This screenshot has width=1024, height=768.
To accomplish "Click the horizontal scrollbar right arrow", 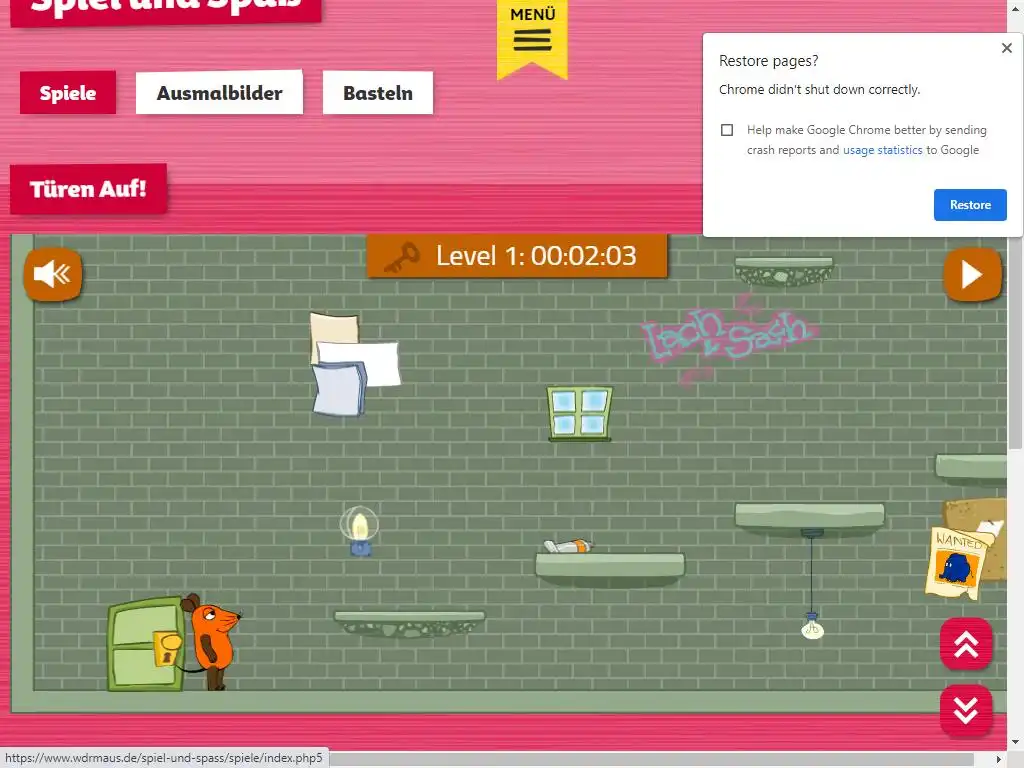I will tap(999, 759).
